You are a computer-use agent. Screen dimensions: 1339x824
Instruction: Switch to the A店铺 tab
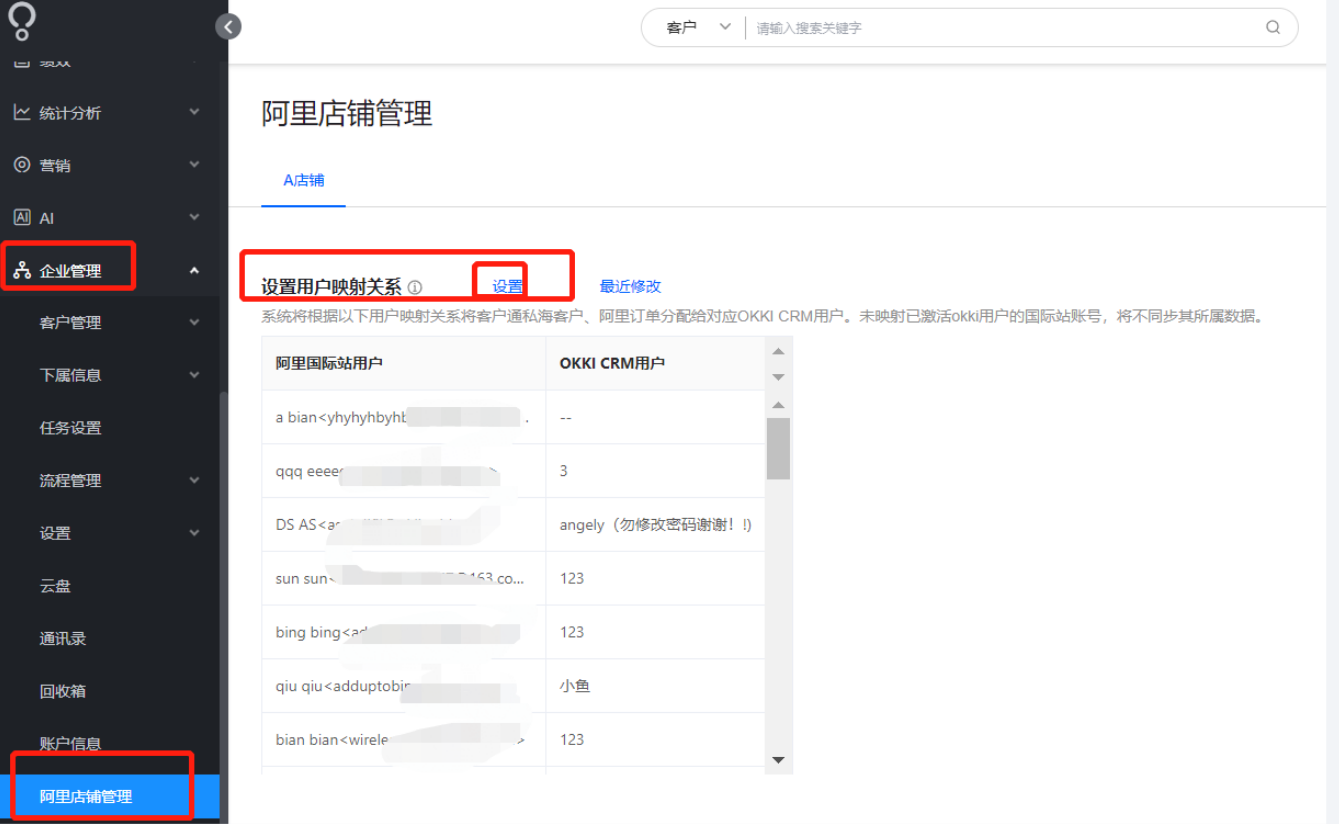tap(304, 181)
